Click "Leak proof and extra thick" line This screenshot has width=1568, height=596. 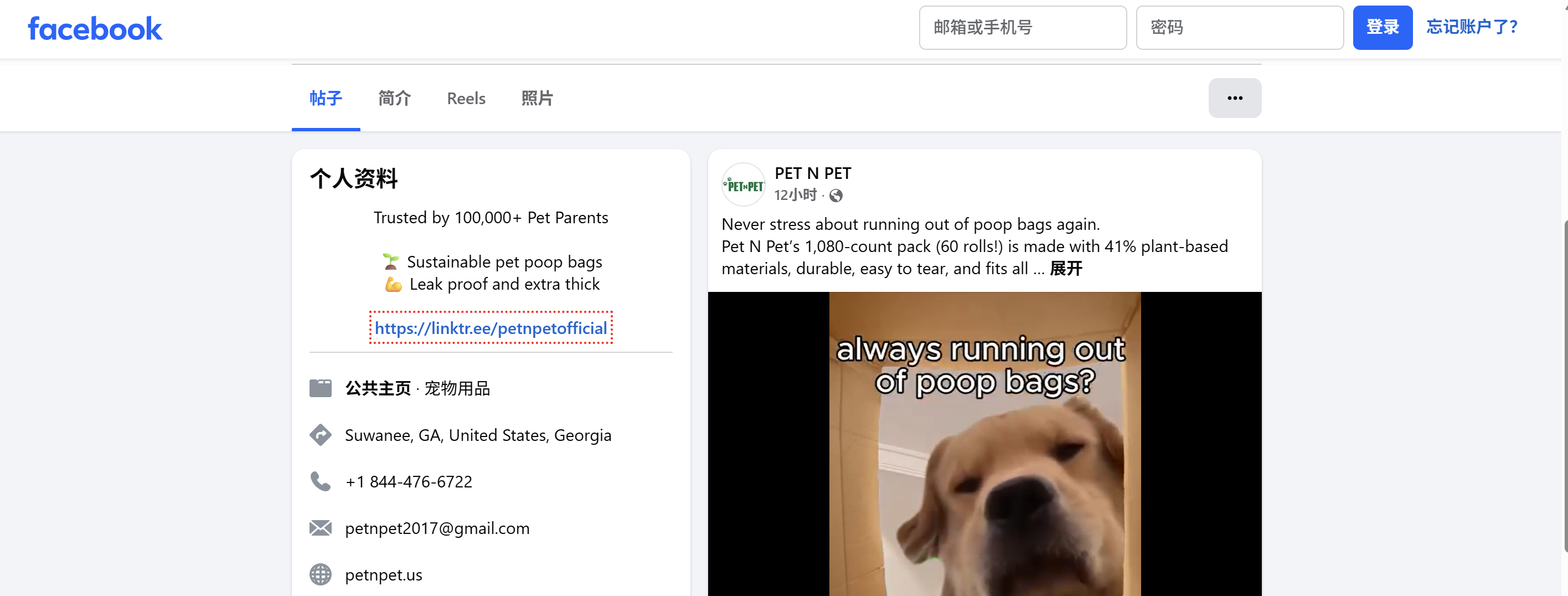pyautogui.click(x=504, y=284)
